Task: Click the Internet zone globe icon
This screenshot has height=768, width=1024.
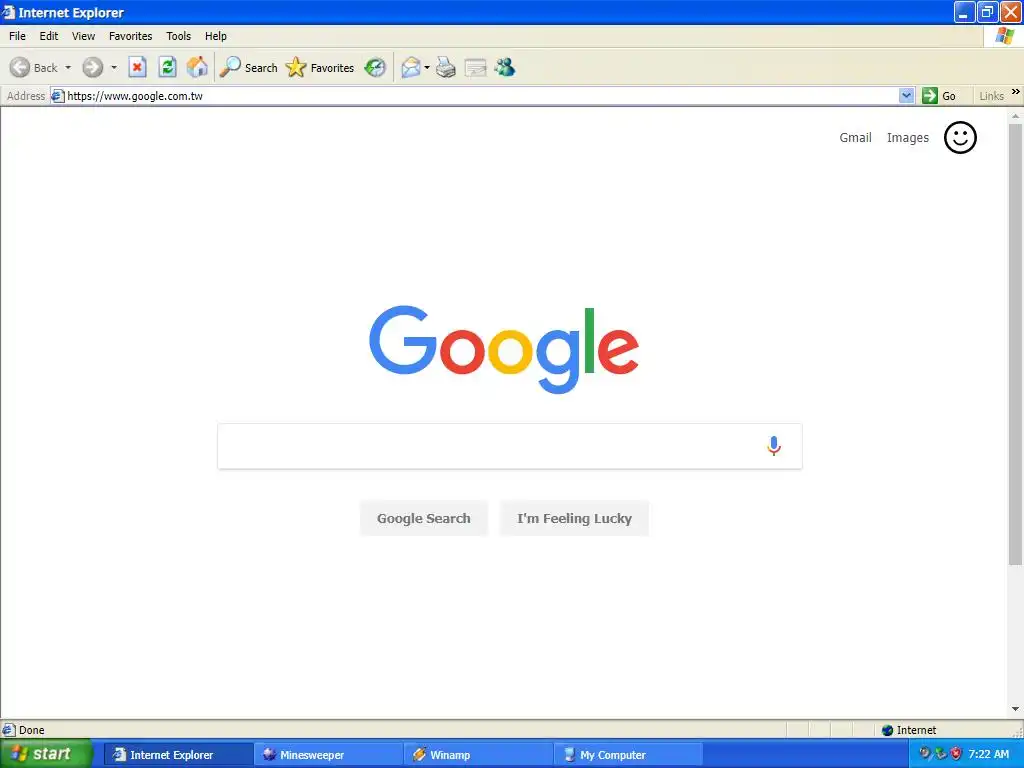Action: (888, 730)
